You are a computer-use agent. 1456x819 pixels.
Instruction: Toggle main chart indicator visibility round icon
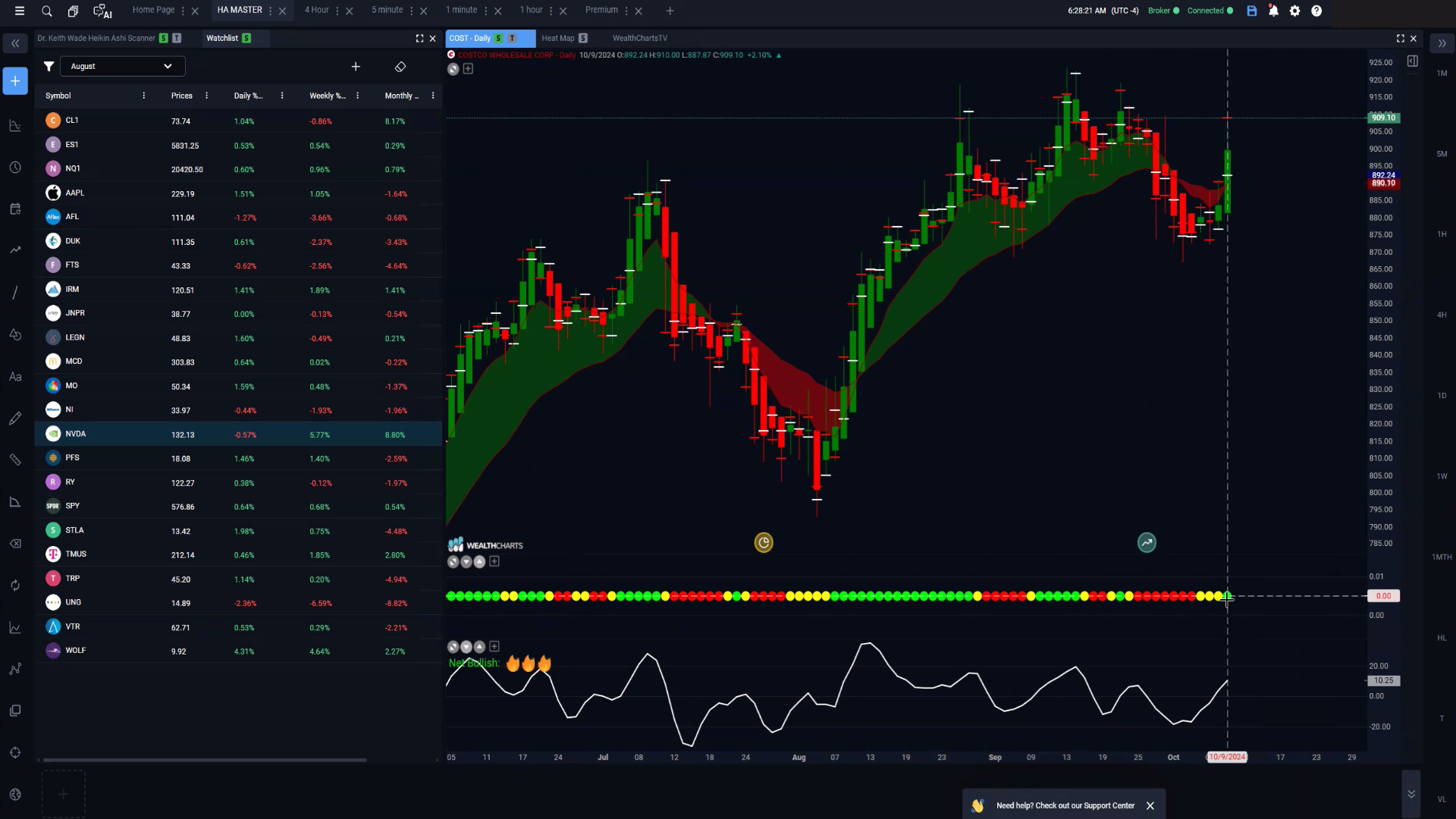[x=453, y=69]
